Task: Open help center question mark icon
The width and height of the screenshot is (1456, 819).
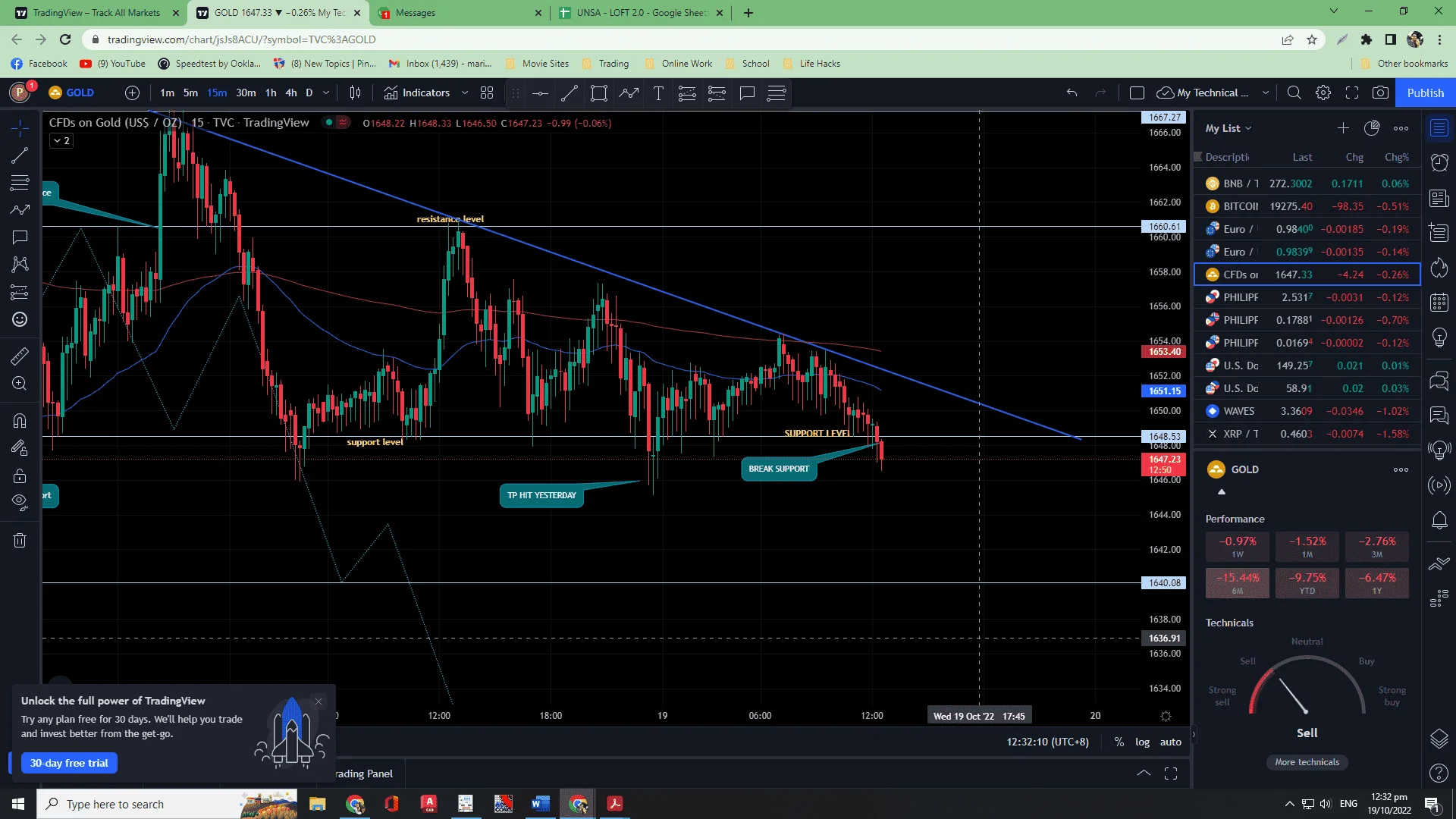Action: 1439,773
